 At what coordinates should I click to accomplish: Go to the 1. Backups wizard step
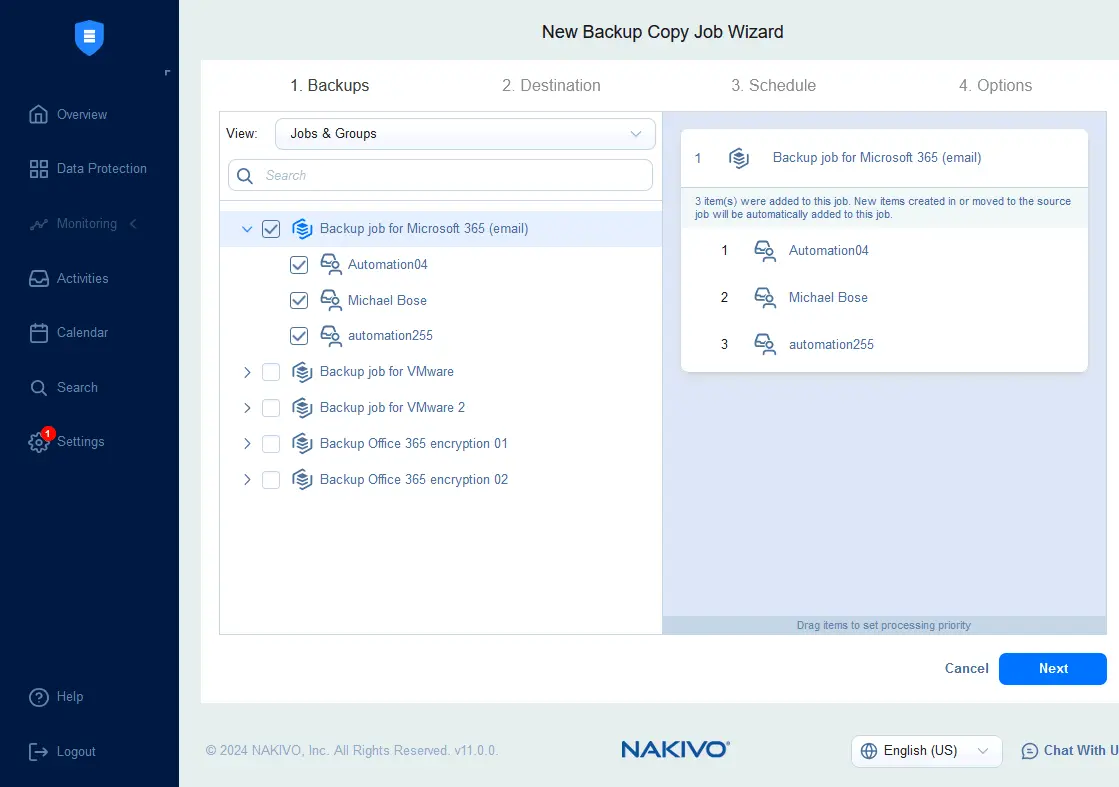pyautogui.click(x=330, y=86)
